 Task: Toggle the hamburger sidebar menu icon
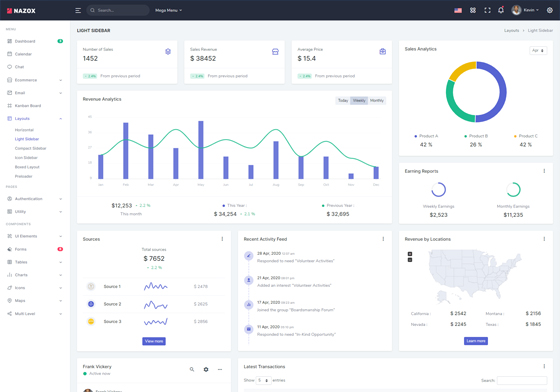coord(78,10)
